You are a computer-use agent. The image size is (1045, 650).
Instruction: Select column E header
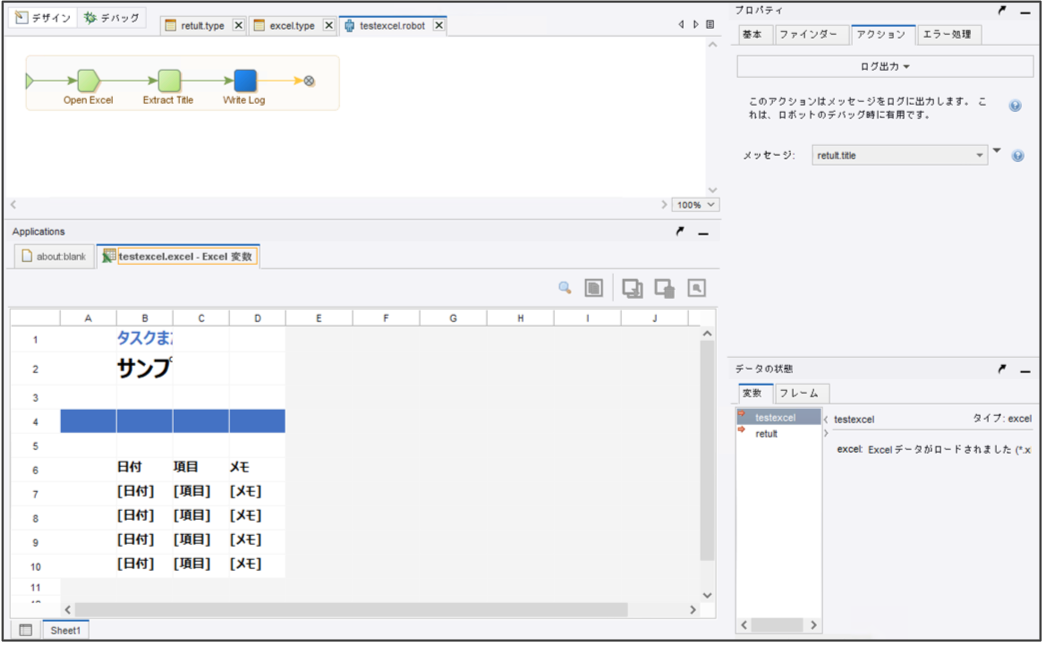(x=319, y=318)
